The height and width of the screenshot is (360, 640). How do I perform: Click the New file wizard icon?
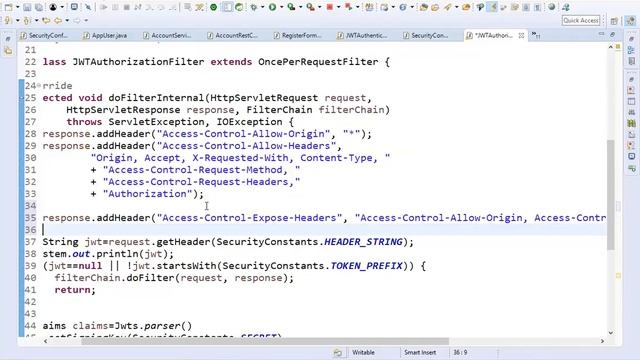pos(8,7)
